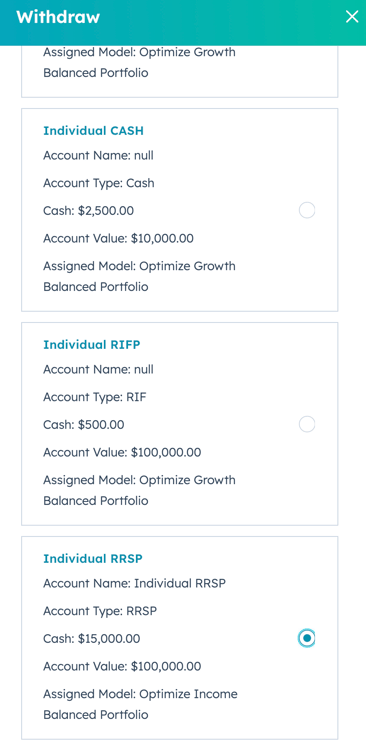This screenshot has width=366, height=747.
Task: Close the Withdraw dialog with the X icon
Action: tap(352, 17)
